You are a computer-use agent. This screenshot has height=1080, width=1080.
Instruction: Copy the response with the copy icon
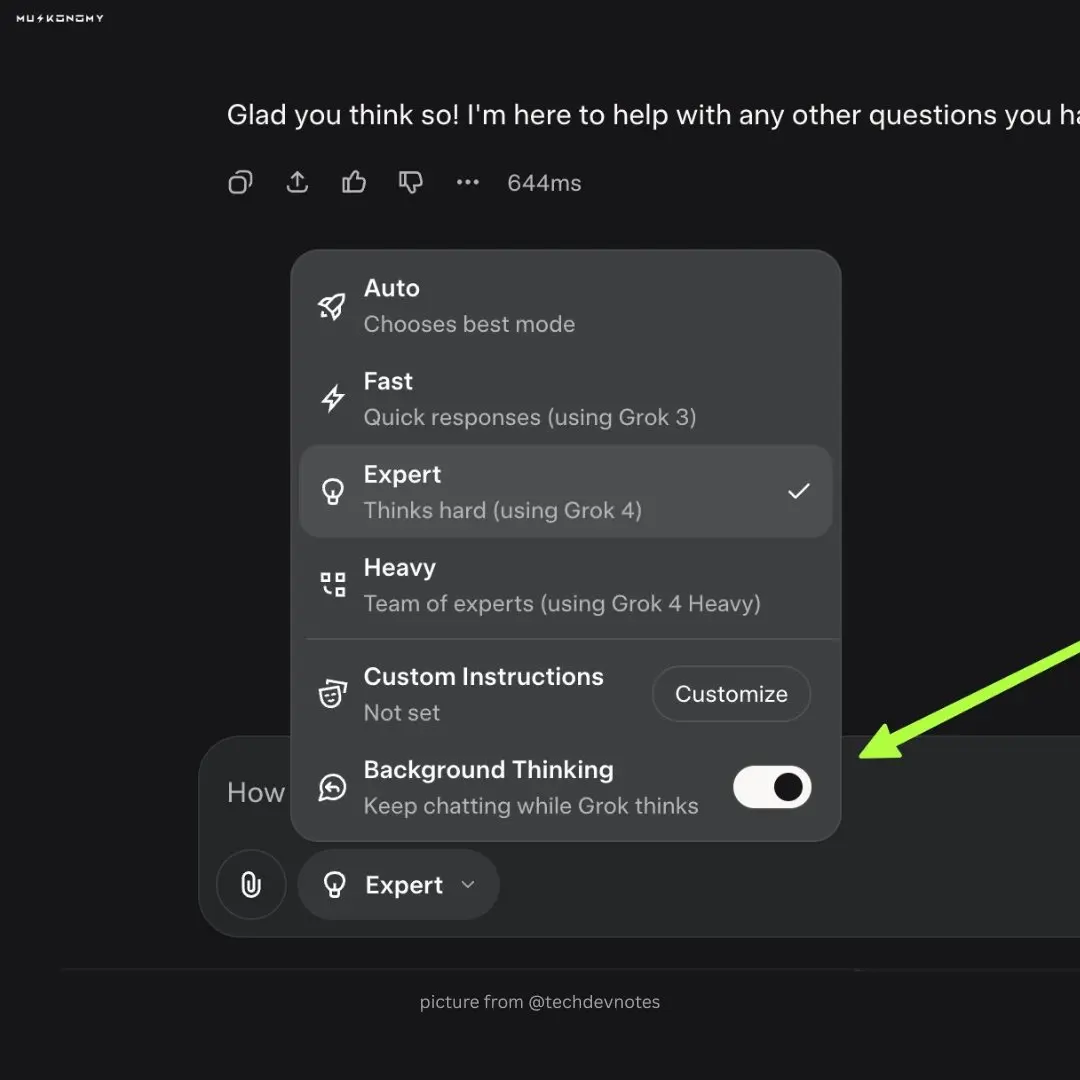pos(240,183)
